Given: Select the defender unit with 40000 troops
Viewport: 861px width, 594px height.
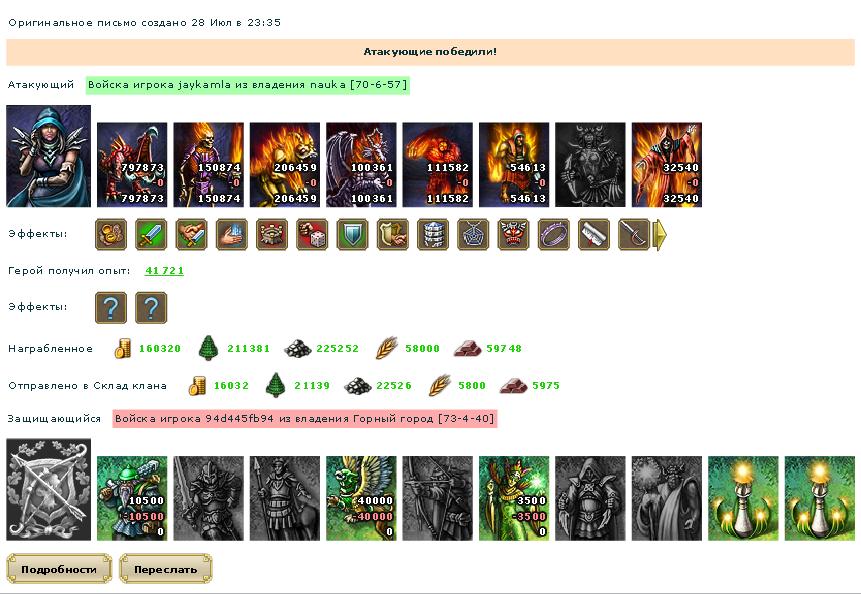Looking at the screenshot, I should click(x=361, y=498).
